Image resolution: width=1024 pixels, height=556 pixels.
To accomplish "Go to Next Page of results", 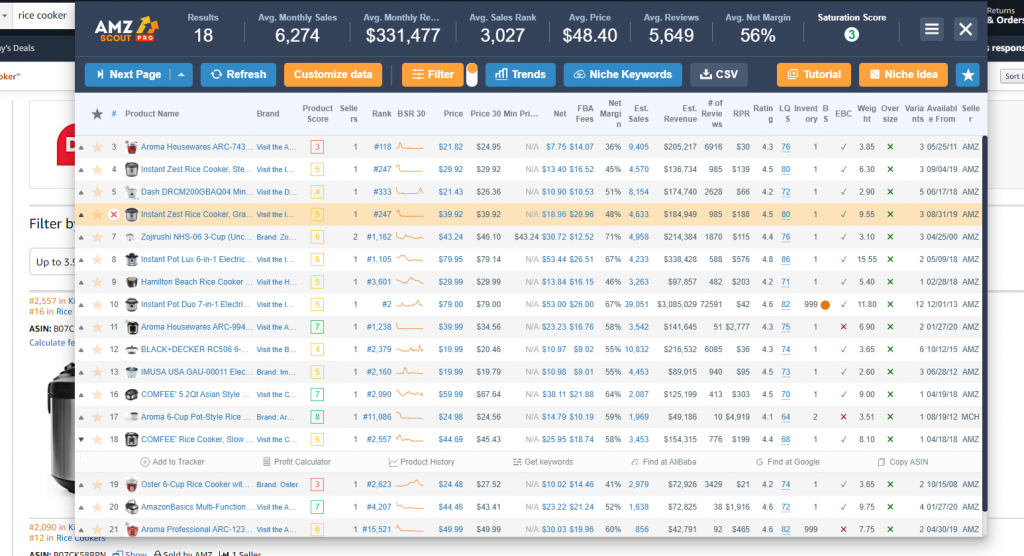I will click(x=128, y=74).
